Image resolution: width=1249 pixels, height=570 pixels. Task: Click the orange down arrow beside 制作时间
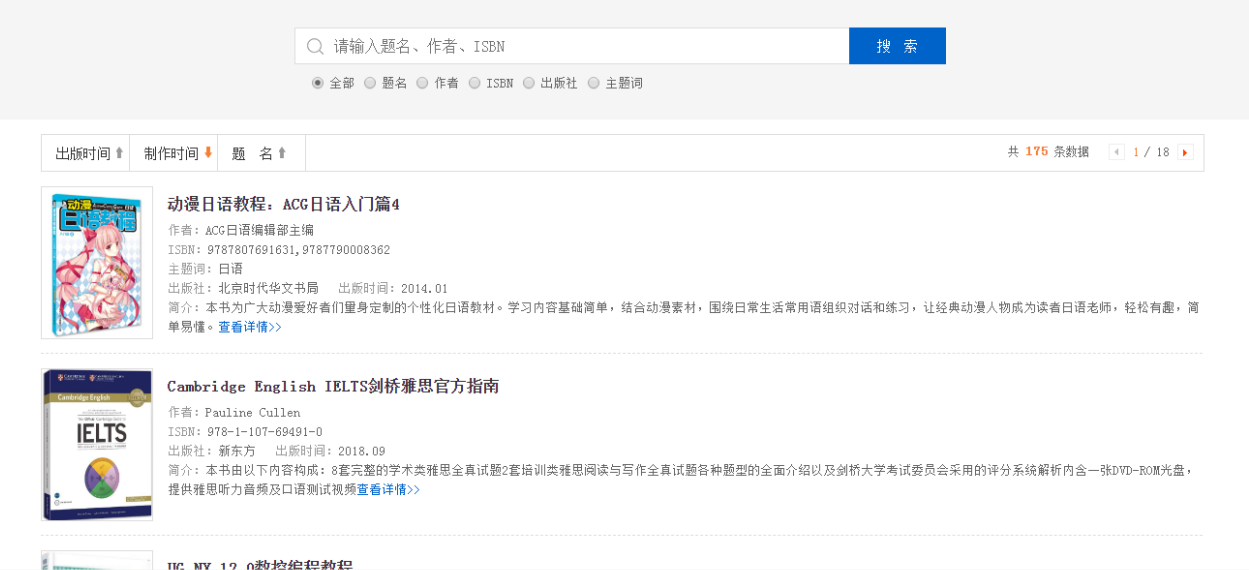(208, 153)
